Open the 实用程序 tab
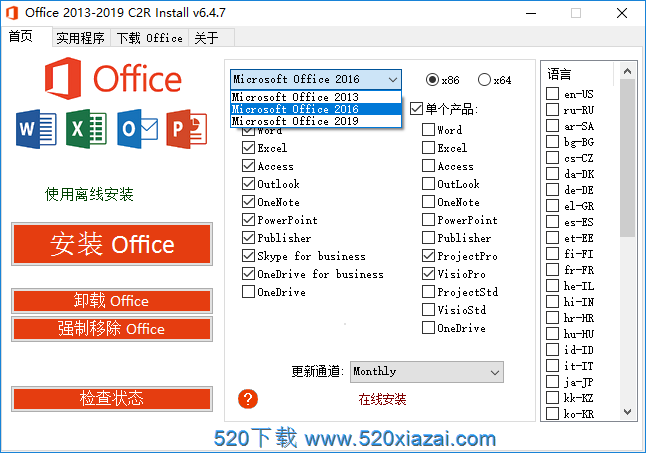 (81, 38)
